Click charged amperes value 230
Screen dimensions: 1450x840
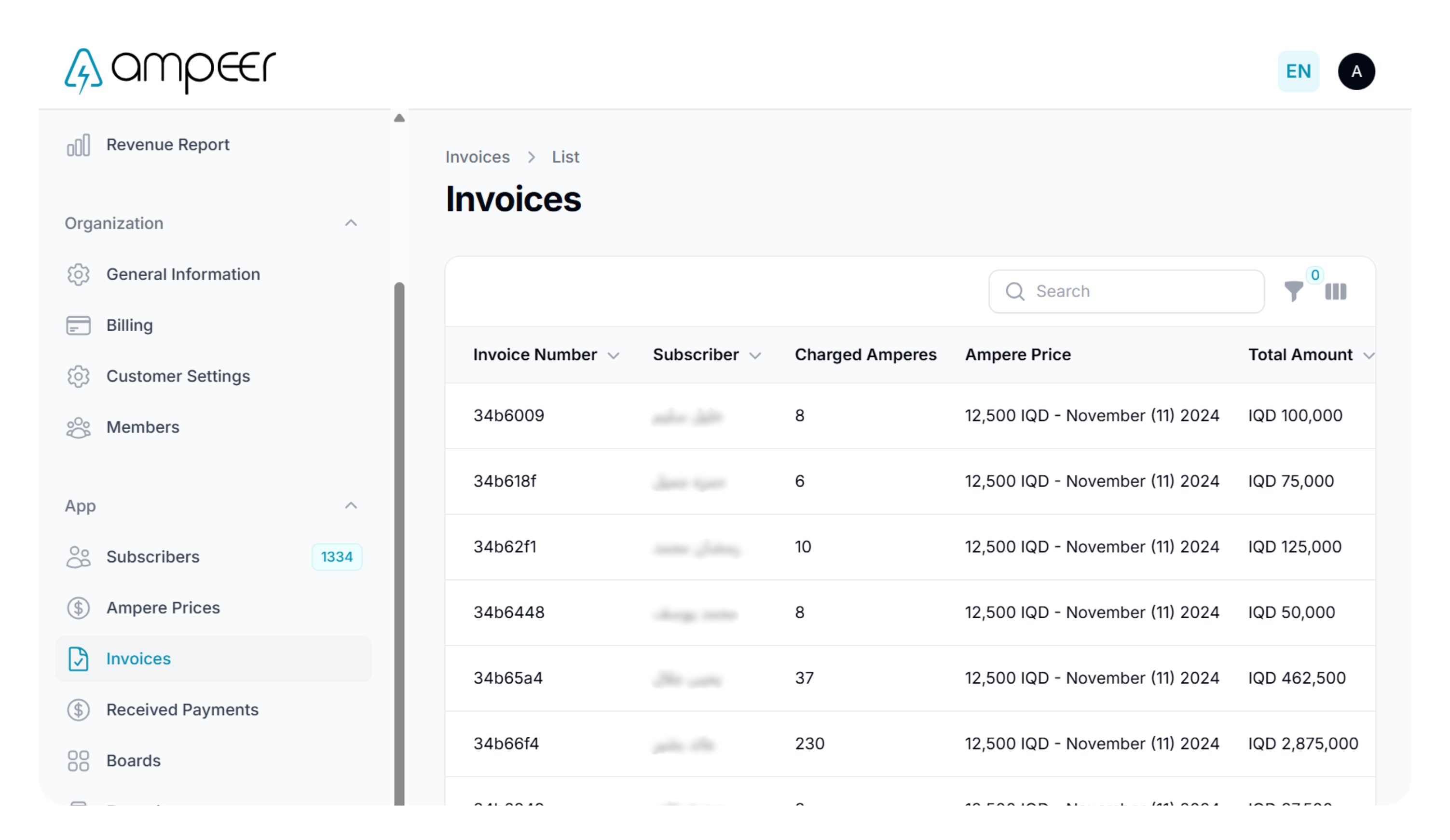(809, 744)
